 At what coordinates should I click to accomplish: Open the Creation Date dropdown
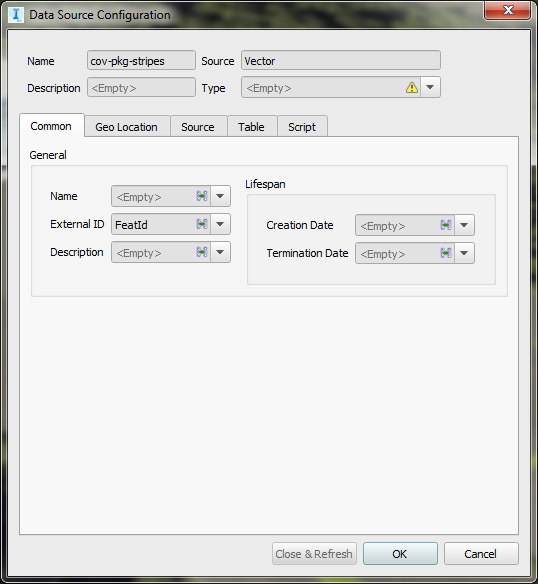[x=464, y=225]
